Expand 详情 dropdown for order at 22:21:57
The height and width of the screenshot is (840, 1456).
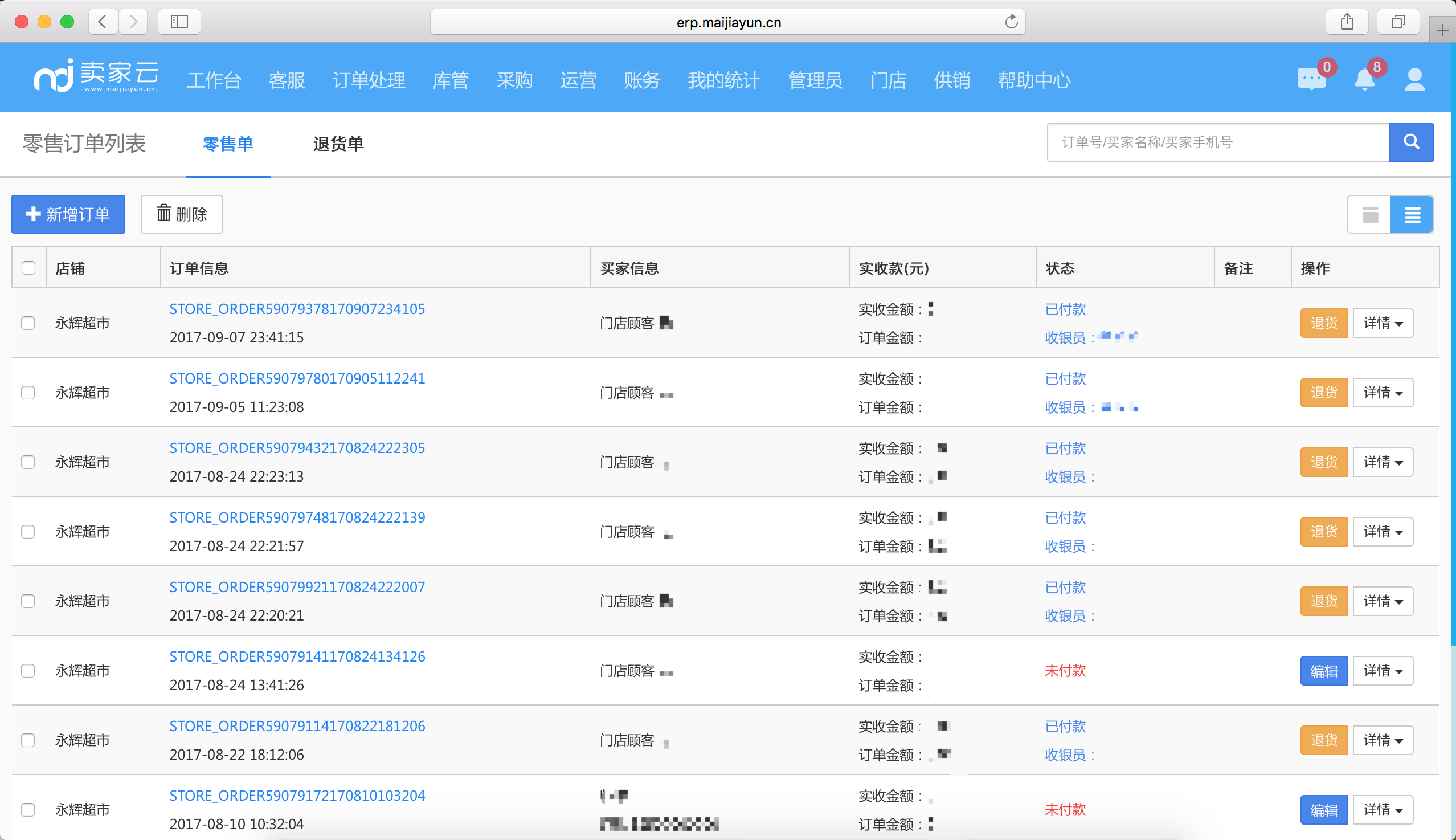point(1383,531)
